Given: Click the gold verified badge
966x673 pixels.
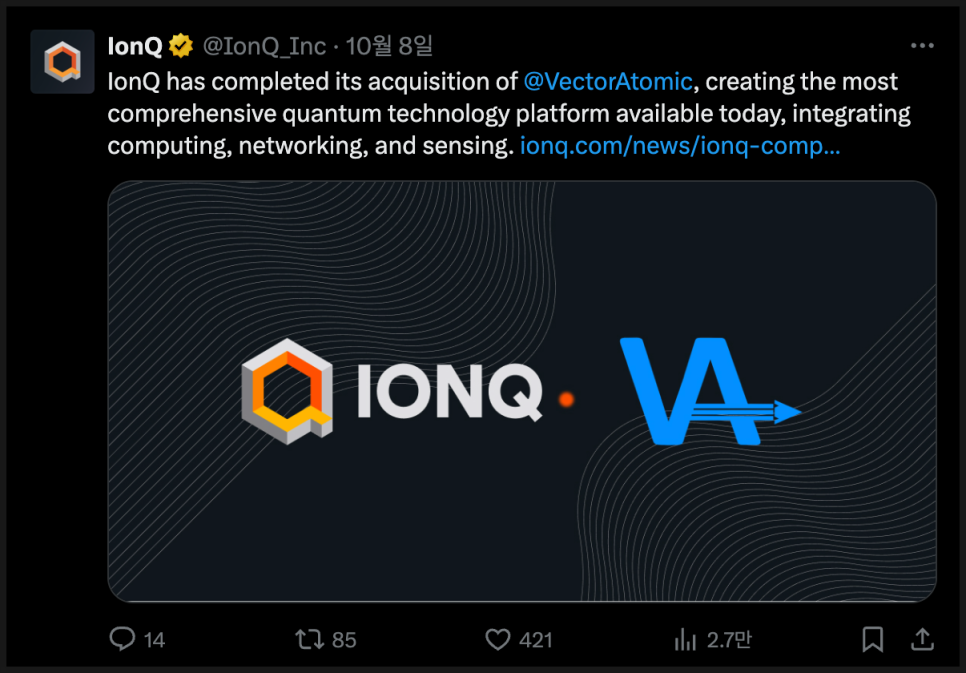Looking at the screenshot, I should coord(181,46).
